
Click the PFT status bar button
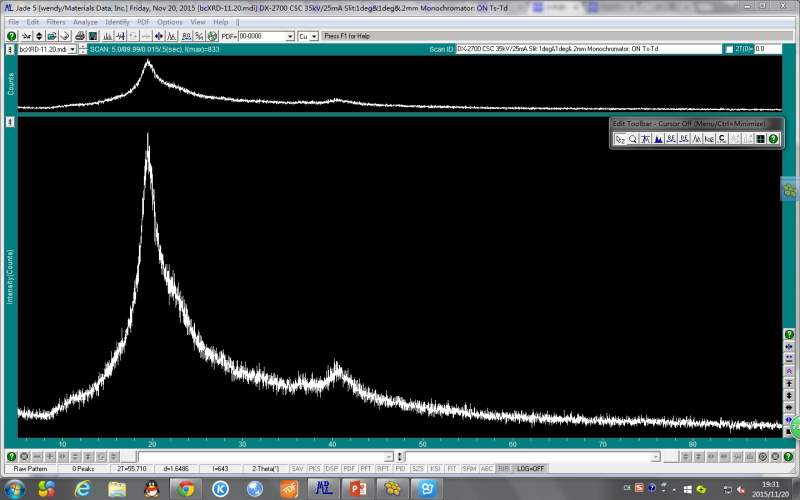click(x=366, y=468)
